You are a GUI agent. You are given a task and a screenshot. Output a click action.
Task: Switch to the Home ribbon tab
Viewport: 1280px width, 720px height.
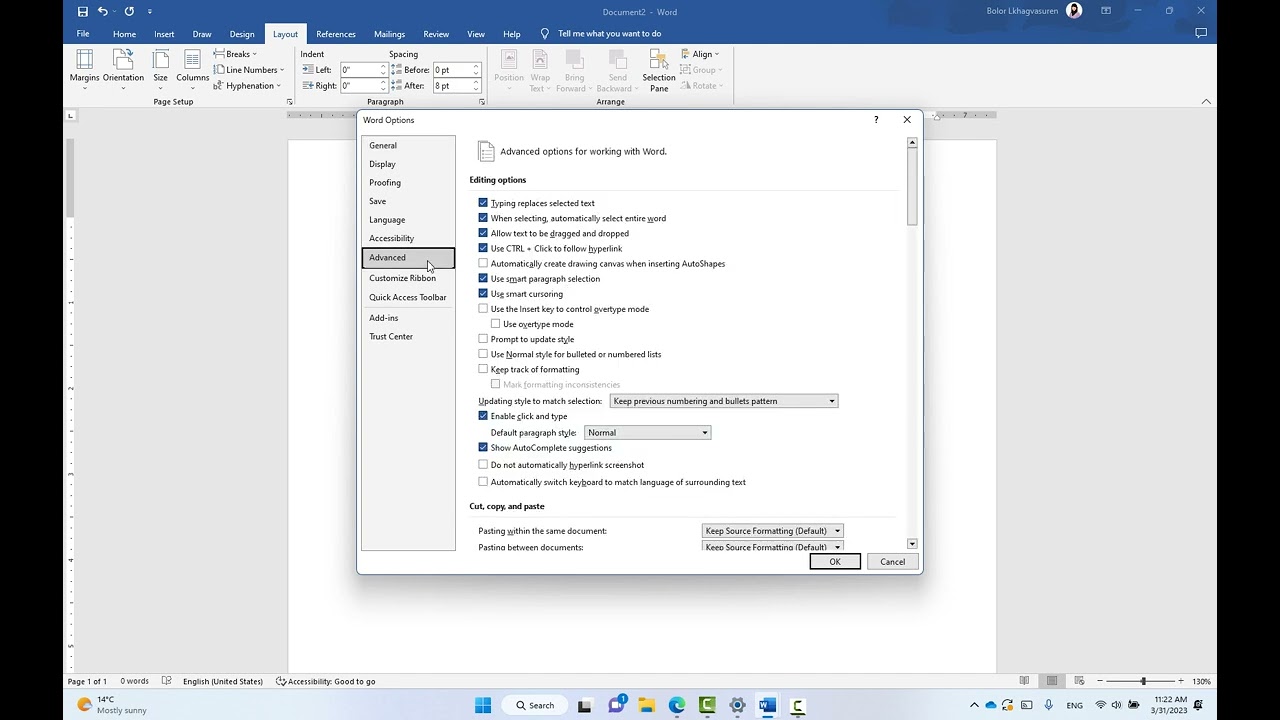tap(124, 34)
